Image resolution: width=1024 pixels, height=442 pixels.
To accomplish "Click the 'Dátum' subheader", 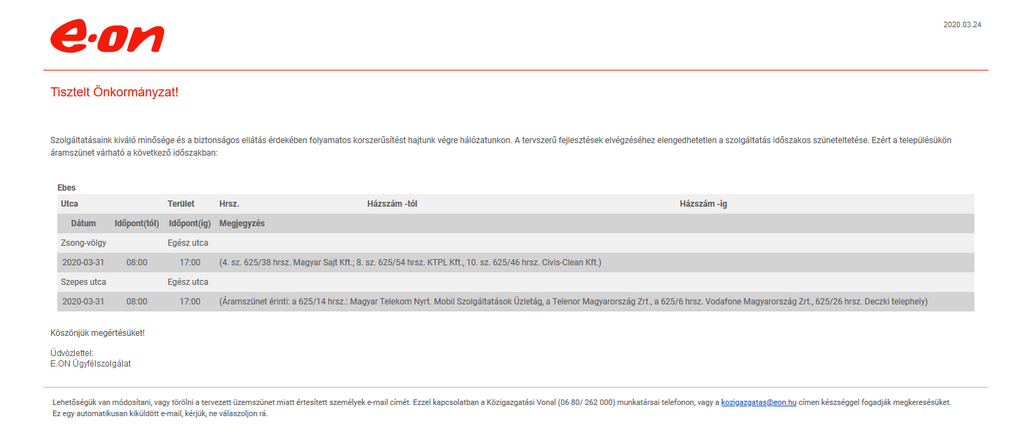I will (x=84, y=223).
